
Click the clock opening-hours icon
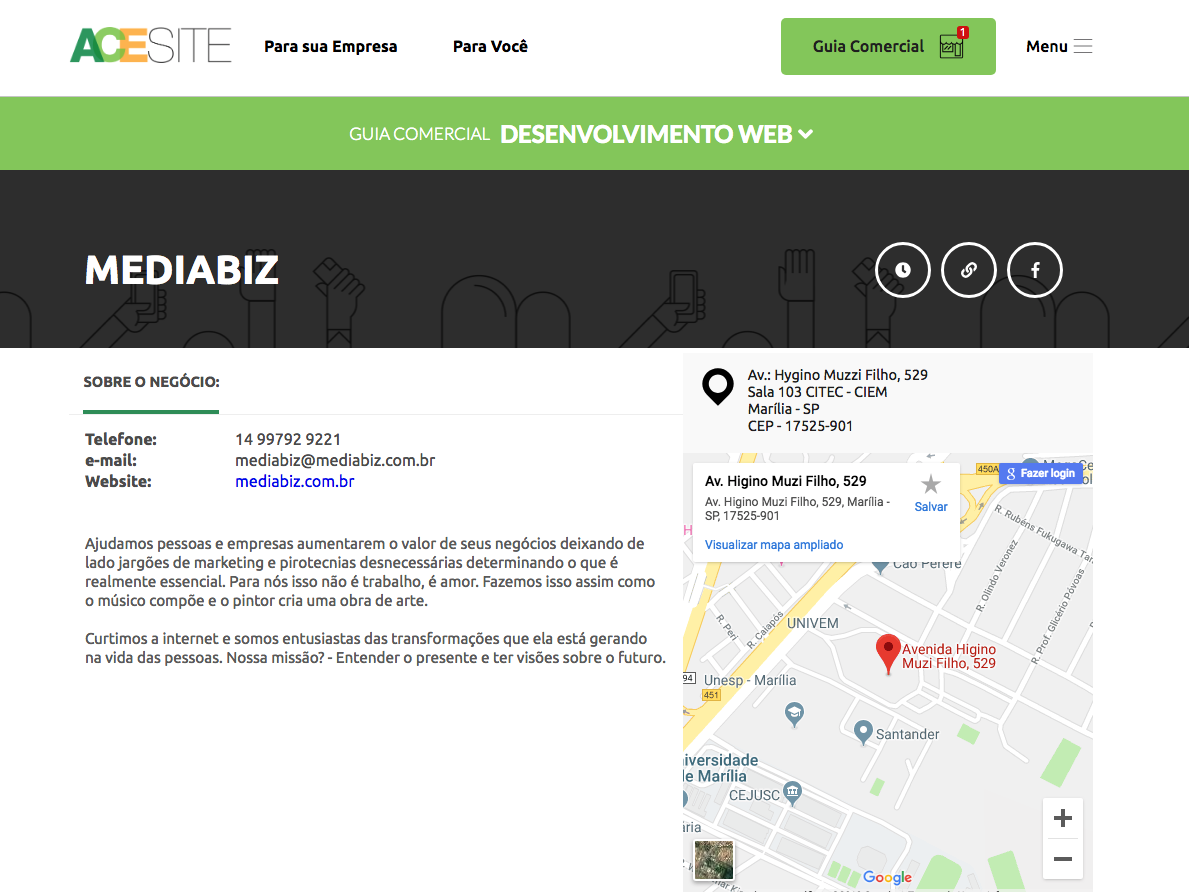902,270
